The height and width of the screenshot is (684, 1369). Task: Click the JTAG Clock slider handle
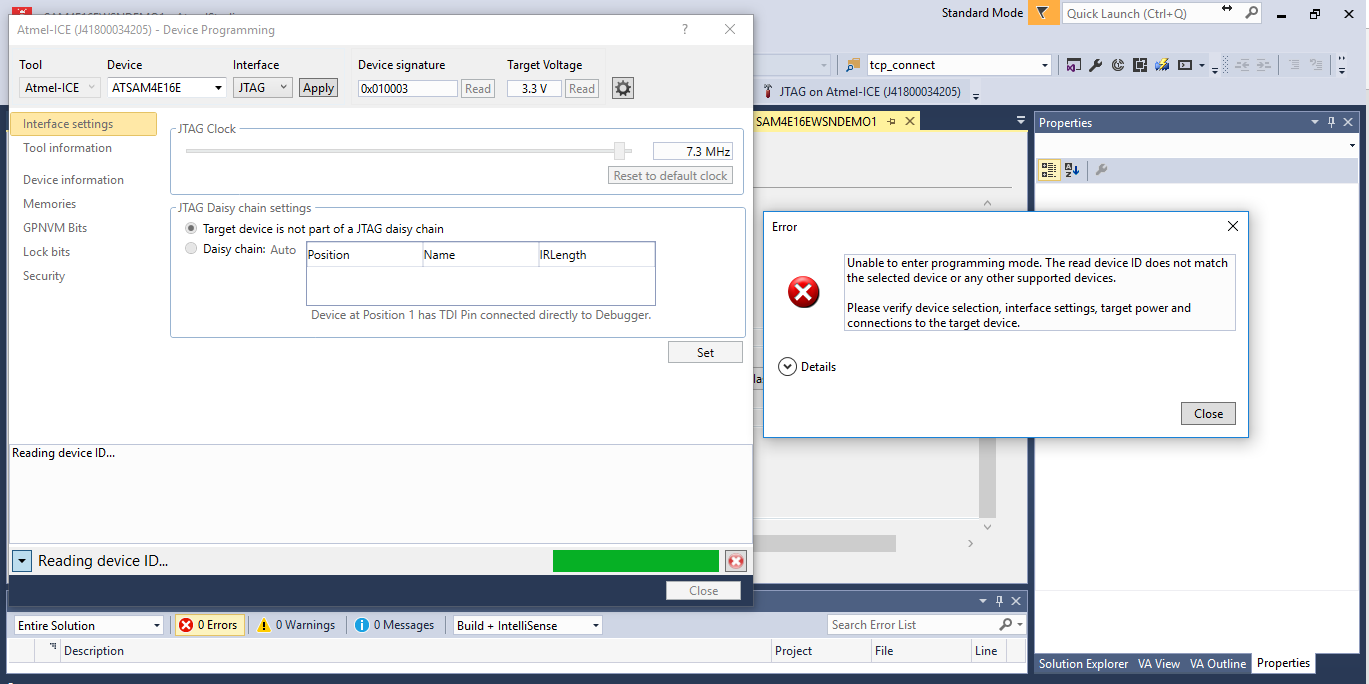pos(620,151)
